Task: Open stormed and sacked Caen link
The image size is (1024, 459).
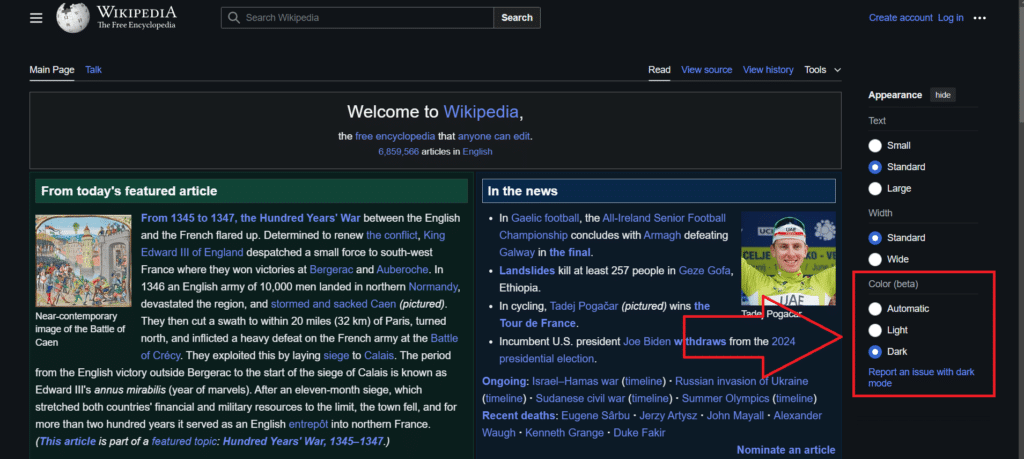Action: (x=334, y=304)
